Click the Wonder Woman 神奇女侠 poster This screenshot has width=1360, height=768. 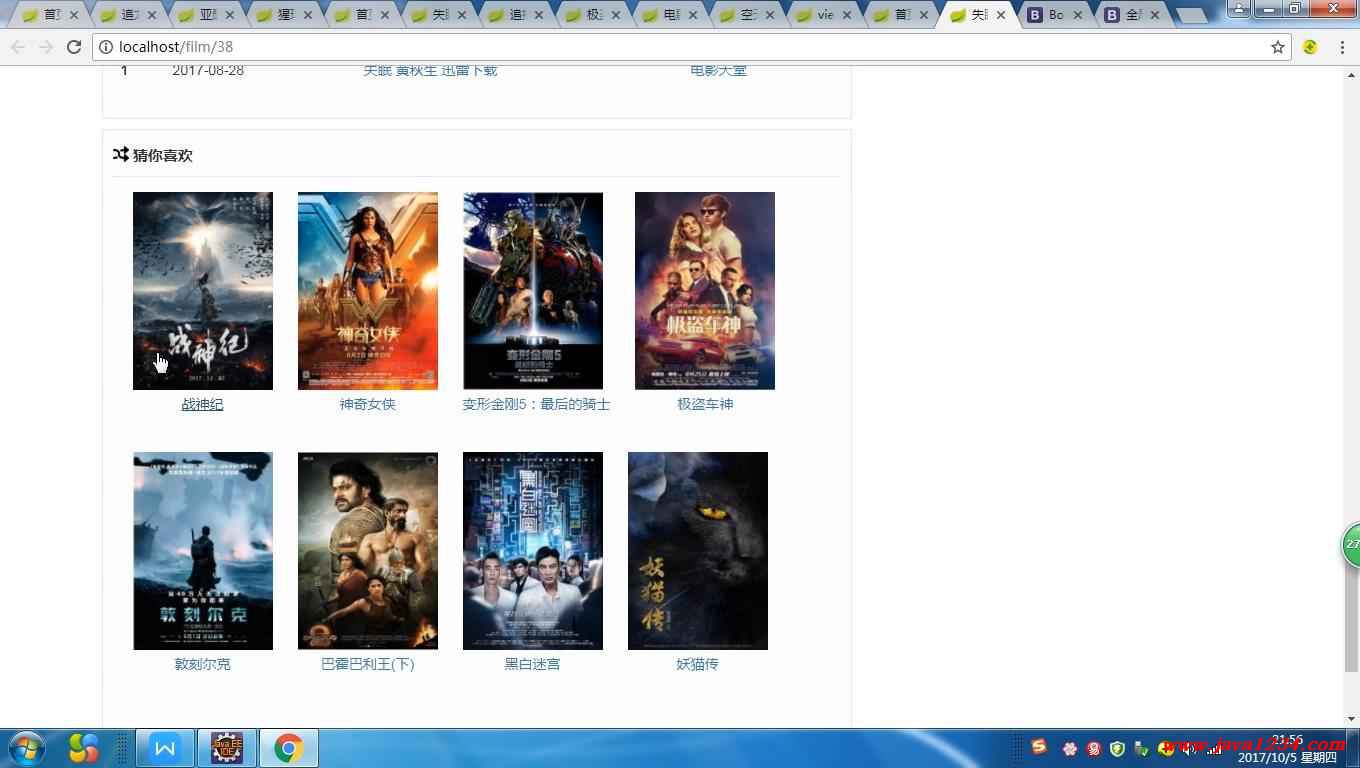point(368,291)
